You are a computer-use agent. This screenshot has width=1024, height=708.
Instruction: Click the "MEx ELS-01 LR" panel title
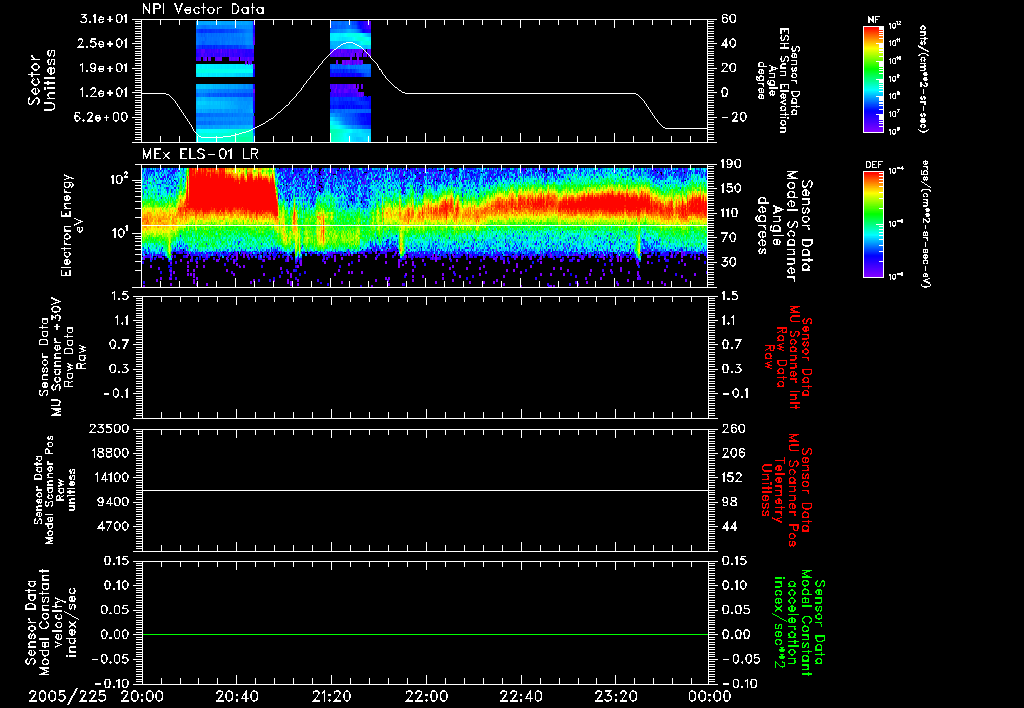click(200, 154)
